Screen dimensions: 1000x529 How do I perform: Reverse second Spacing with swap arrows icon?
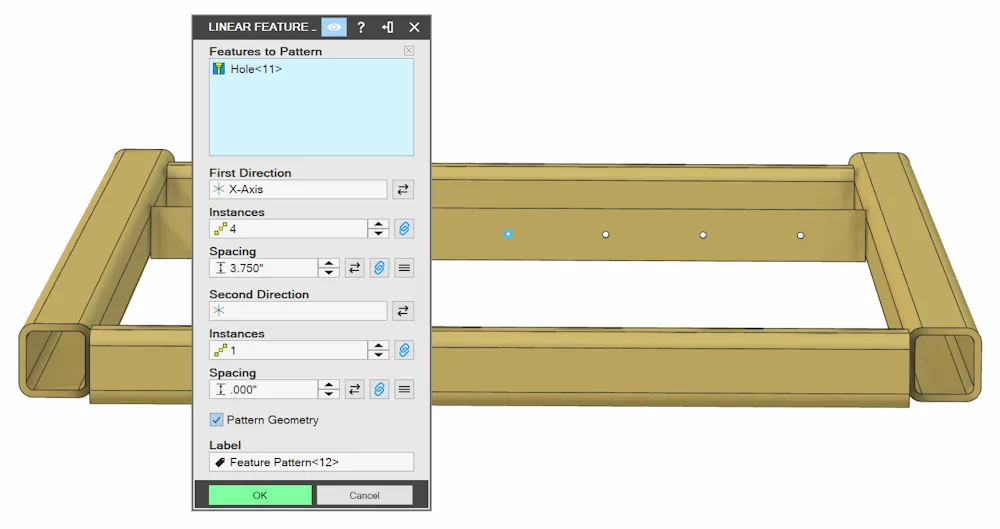click(355, 389)
